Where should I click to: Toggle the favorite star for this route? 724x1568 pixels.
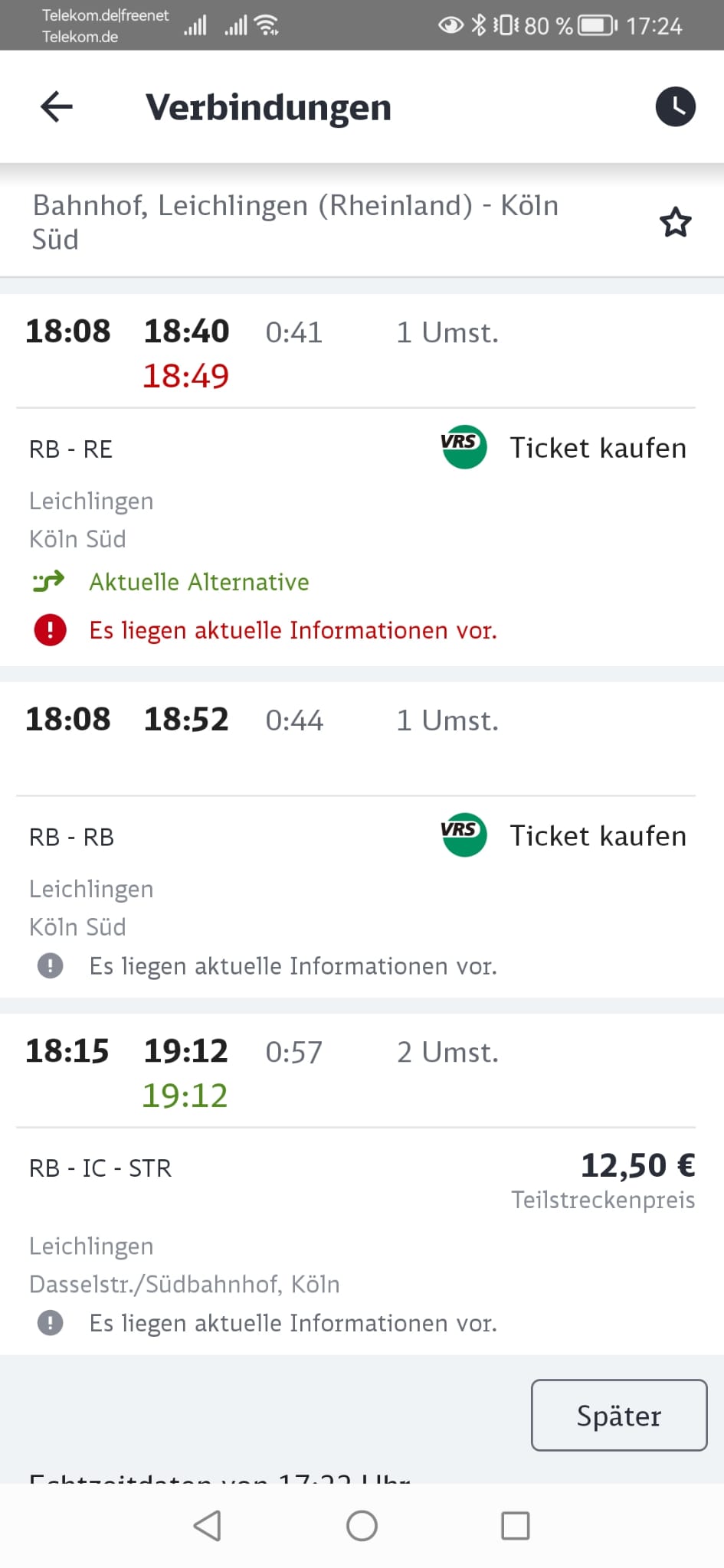coord(675,223)
